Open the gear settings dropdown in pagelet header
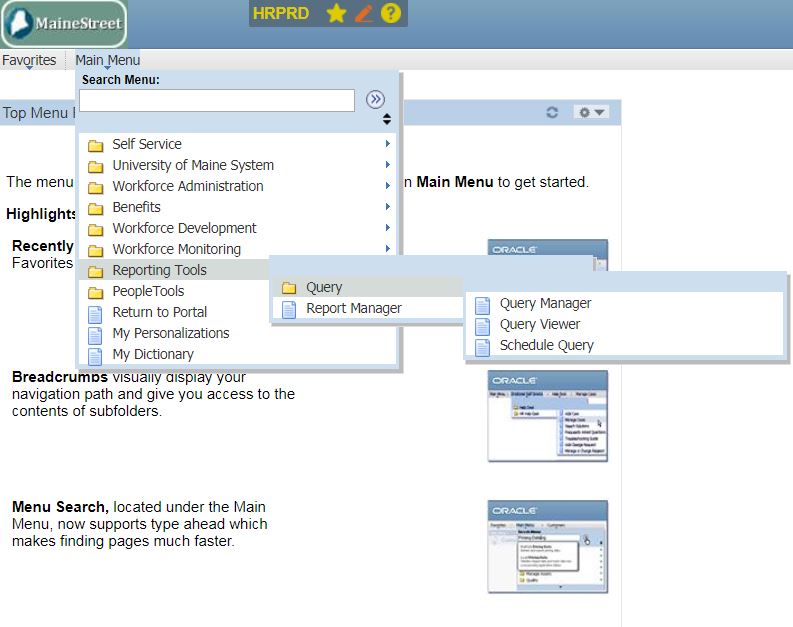 click(591, 112)
